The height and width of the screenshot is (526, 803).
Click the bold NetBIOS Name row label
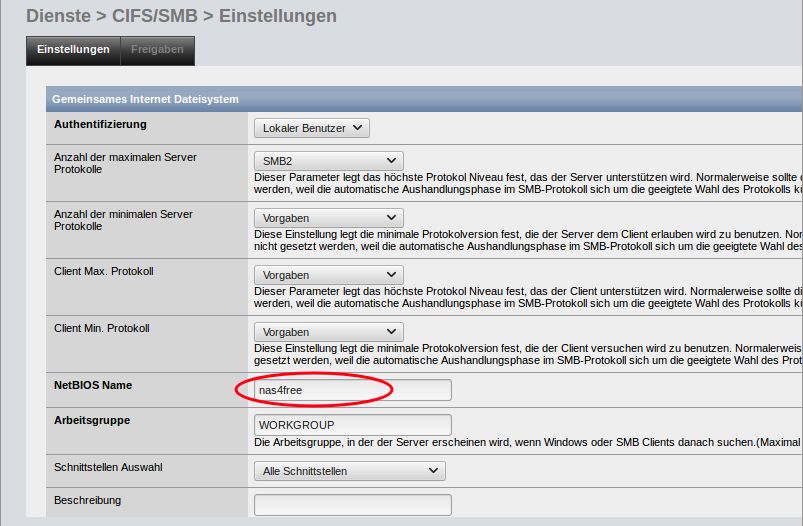[x=93, y=385]
